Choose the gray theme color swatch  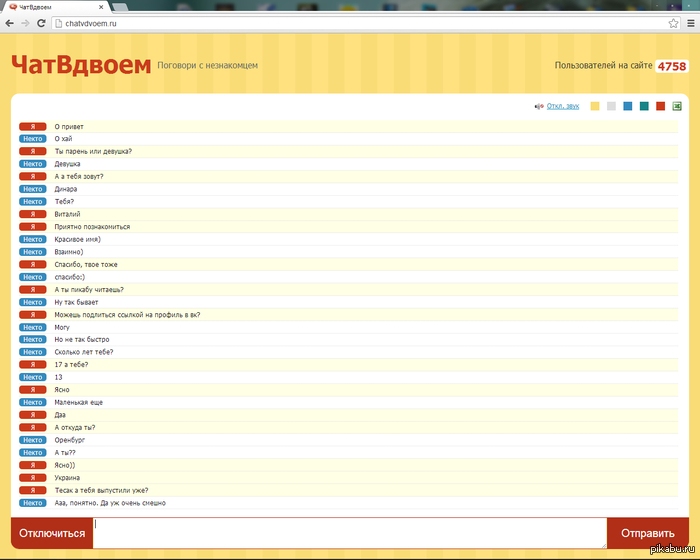611,106
